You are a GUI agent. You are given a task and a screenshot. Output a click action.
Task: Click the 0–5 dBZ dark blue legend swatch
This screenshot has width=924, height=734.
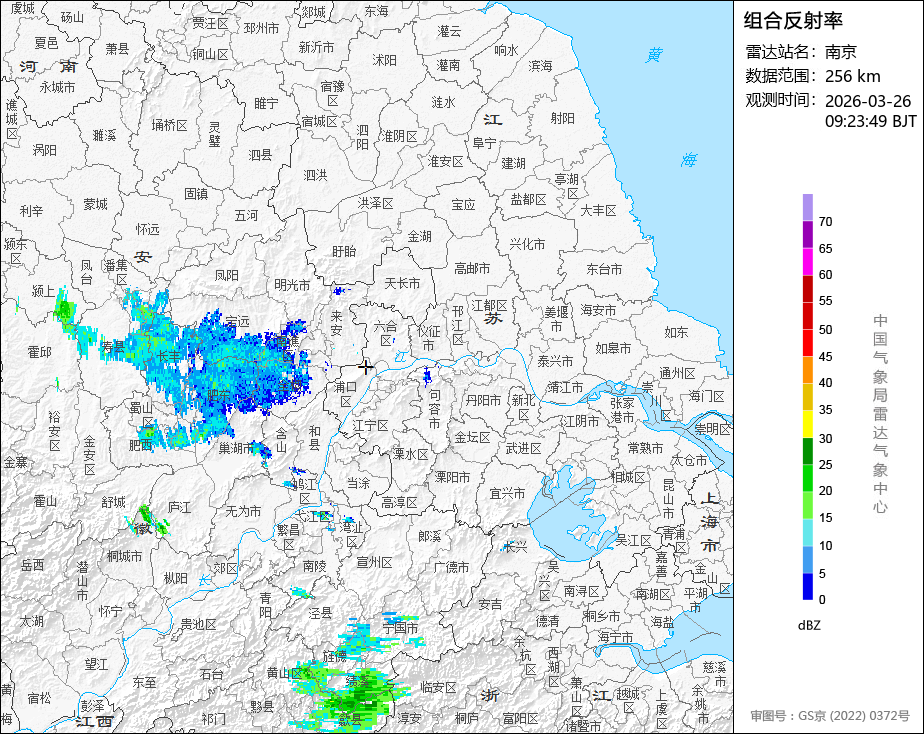pos(807,587)
